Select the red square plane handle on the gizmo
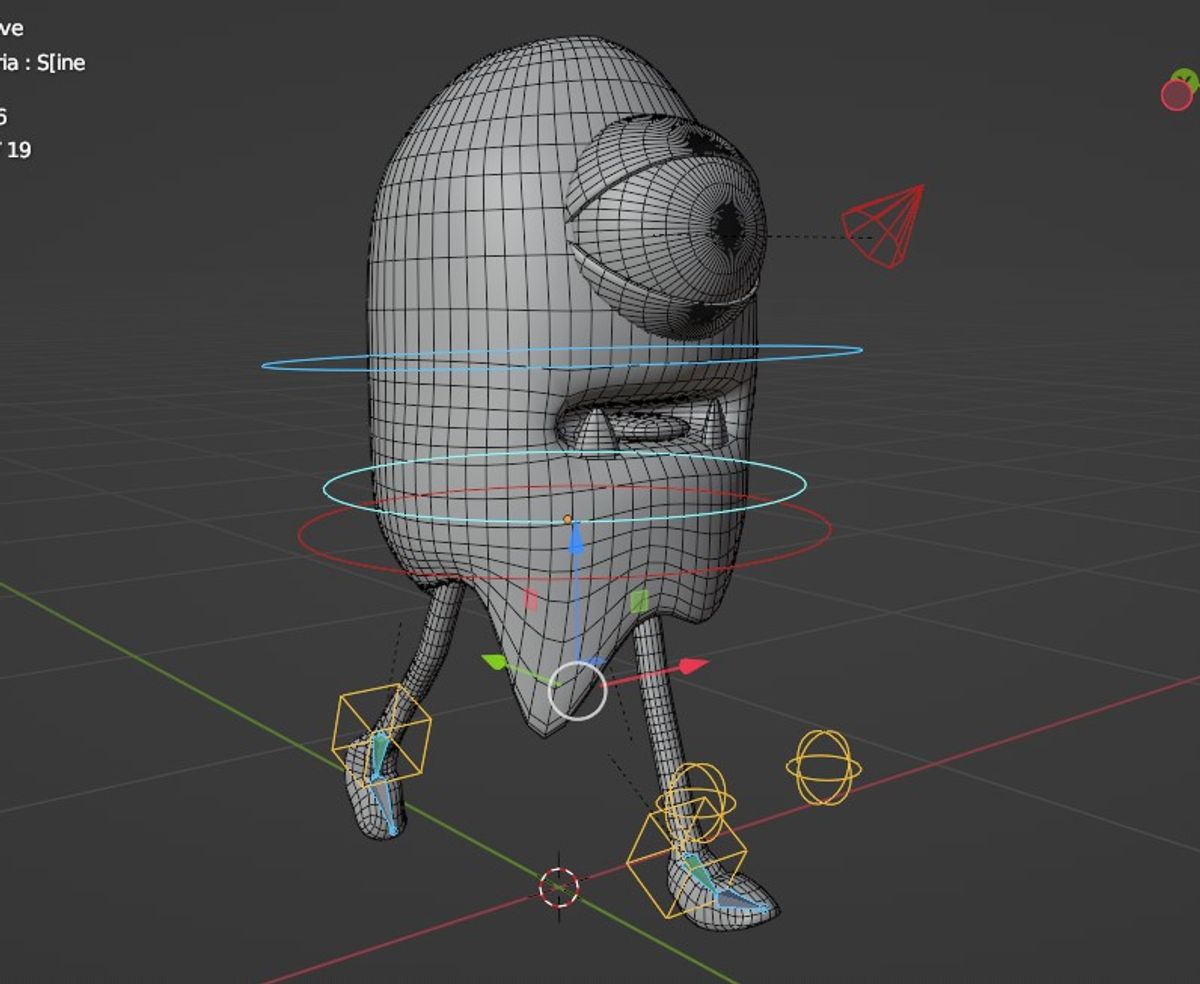The width and height of the screenshot is (1200, 984). point(531,600)
